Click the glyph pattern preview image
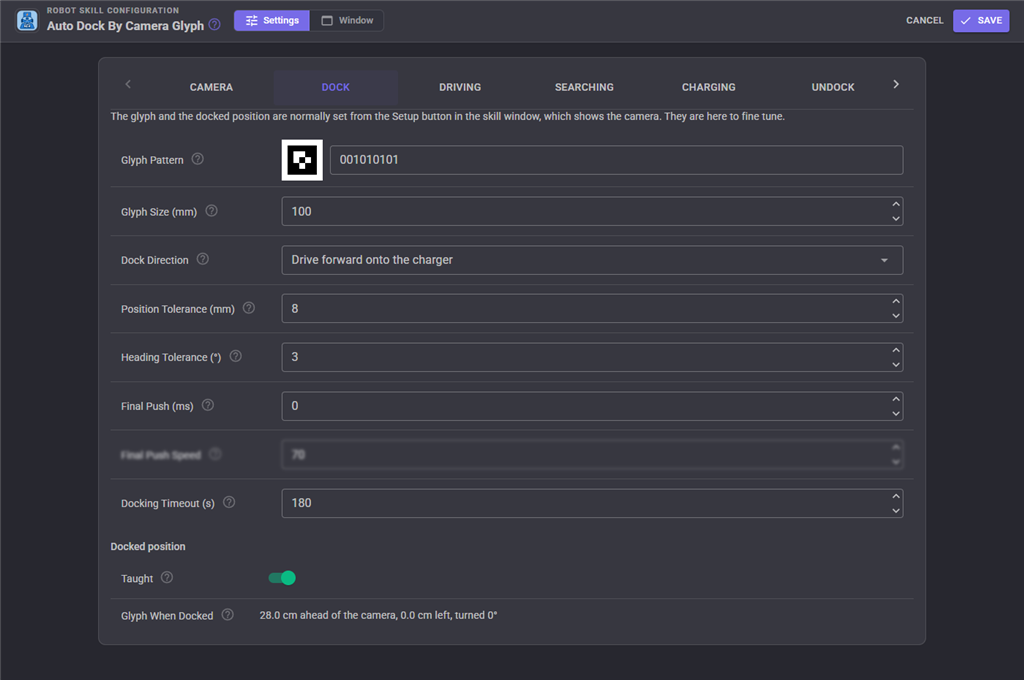 pos(302,160)
